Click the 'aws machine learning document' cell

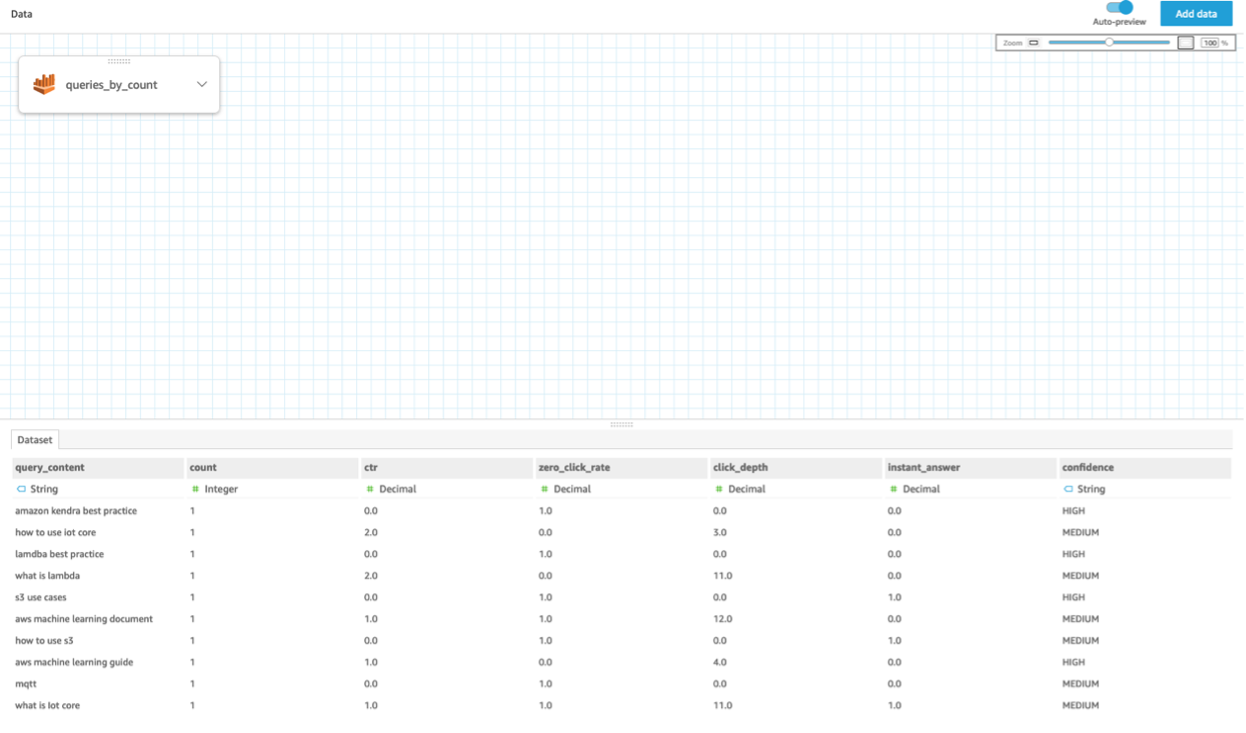coord(84,619)
